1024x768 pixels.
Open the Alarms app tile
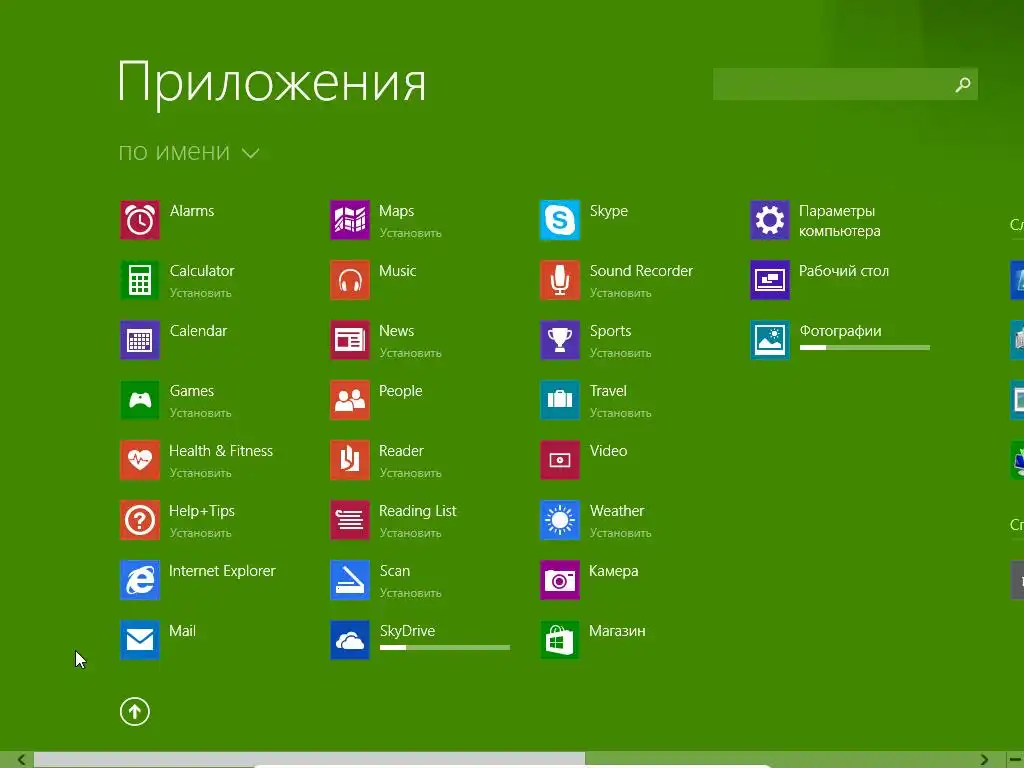tap(140, 220)
